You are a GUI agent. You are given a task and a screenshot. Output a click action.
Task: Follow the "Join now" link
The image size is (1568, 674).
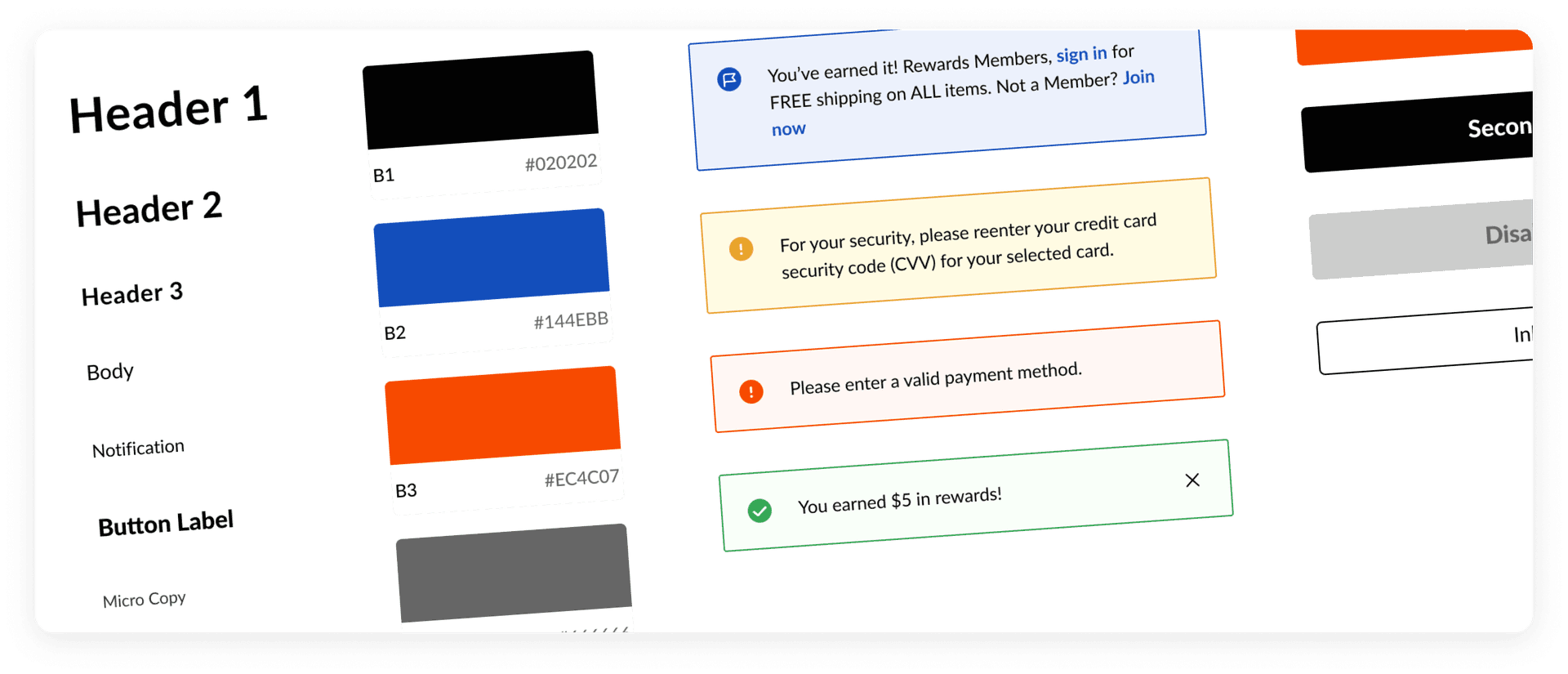click(1138, 78)
